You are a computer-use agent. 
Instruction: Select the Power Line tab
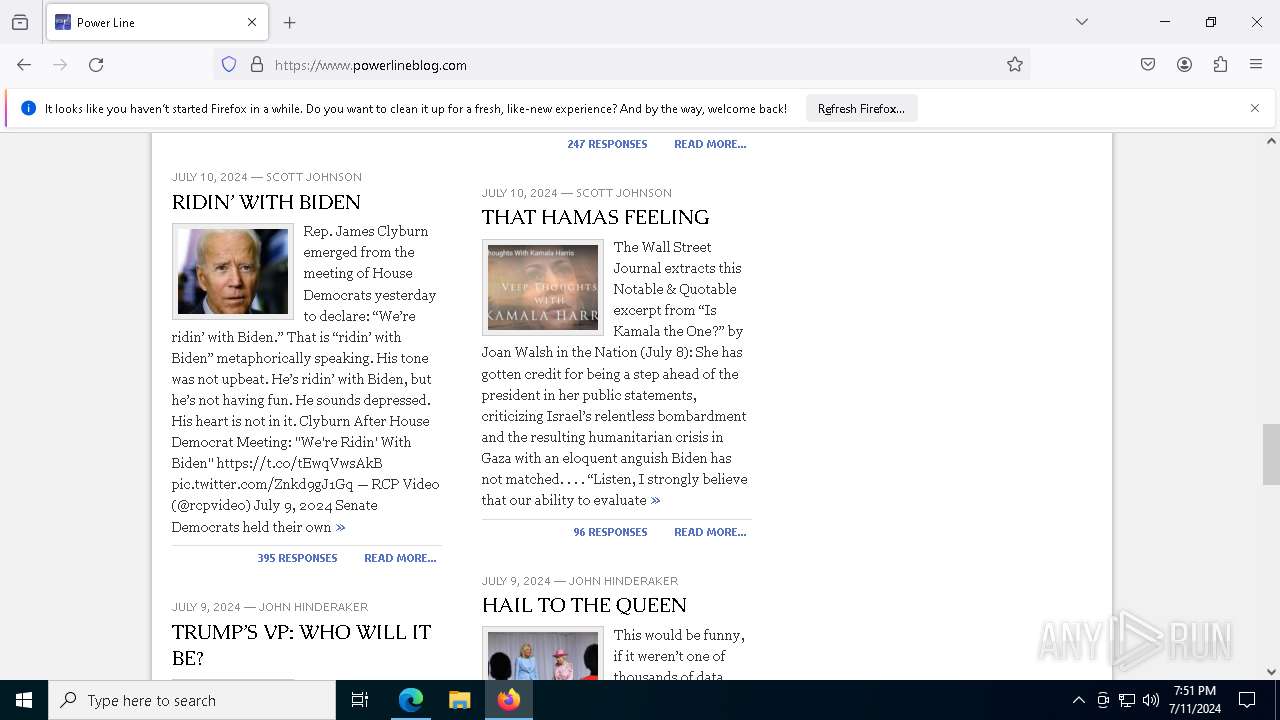pyautogui.click(x=157, y=22)
